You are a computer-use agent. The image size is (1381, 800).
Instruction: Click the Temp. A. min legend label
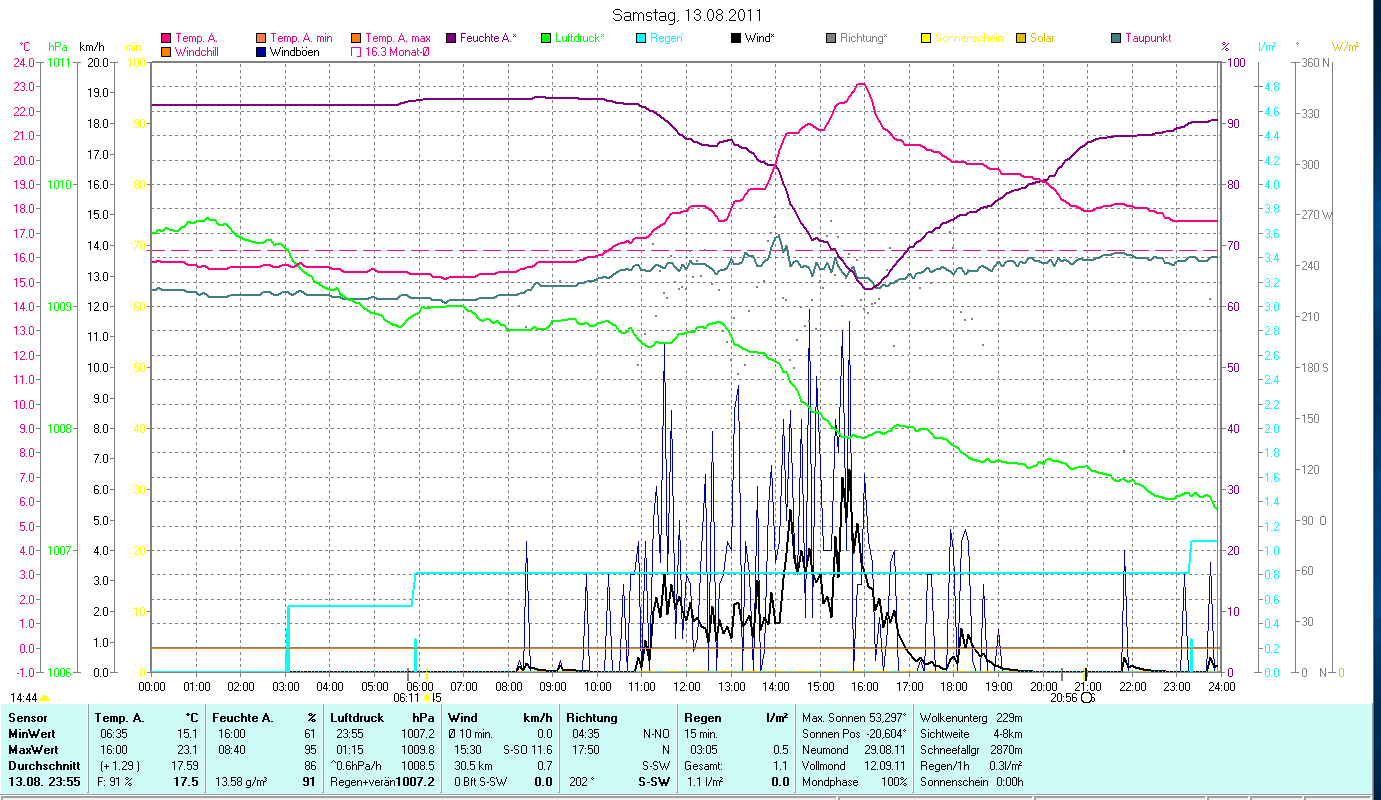(302, 38)
